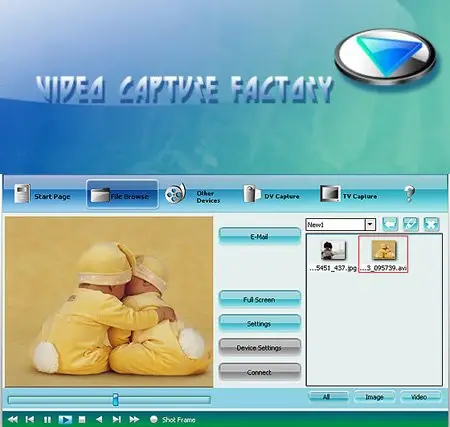Click the E-Mail button

point(259,236)
